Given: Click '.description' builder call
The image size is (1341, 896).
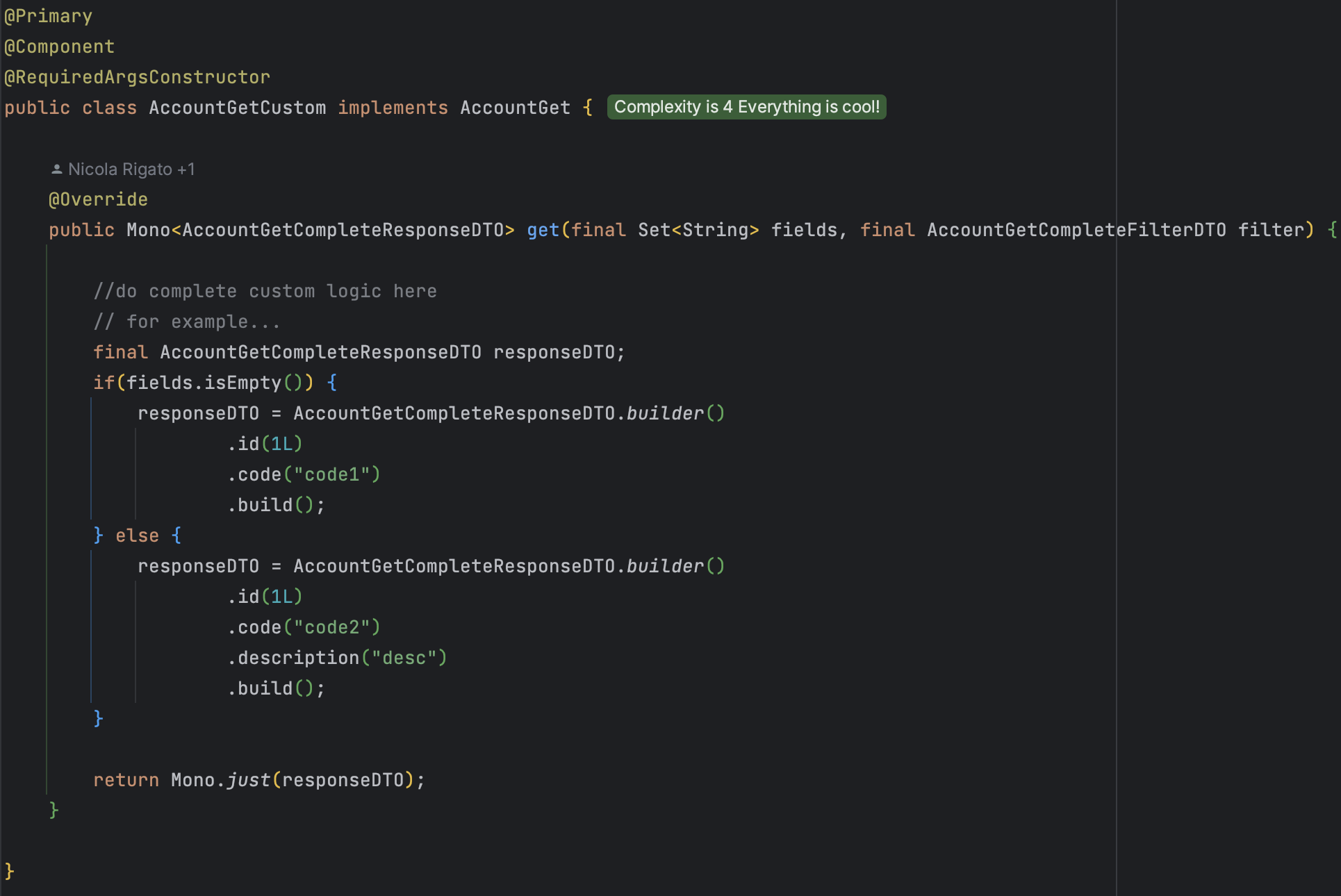Looking at the screenshot, I should pos(293,658).
